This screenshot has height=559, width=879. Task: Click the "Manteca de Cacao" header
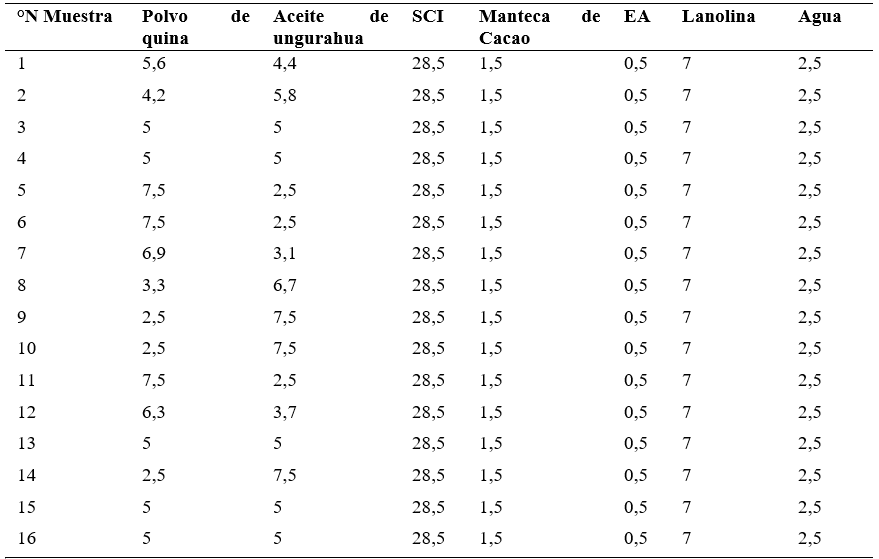click(x=539, y=27)
